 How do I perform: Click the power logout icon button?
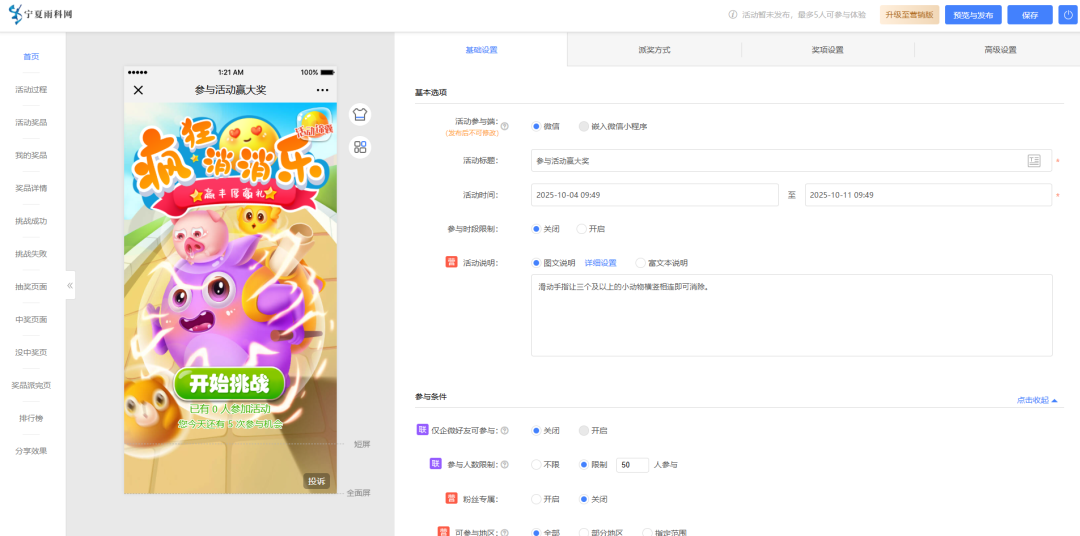coord(1068,14)
